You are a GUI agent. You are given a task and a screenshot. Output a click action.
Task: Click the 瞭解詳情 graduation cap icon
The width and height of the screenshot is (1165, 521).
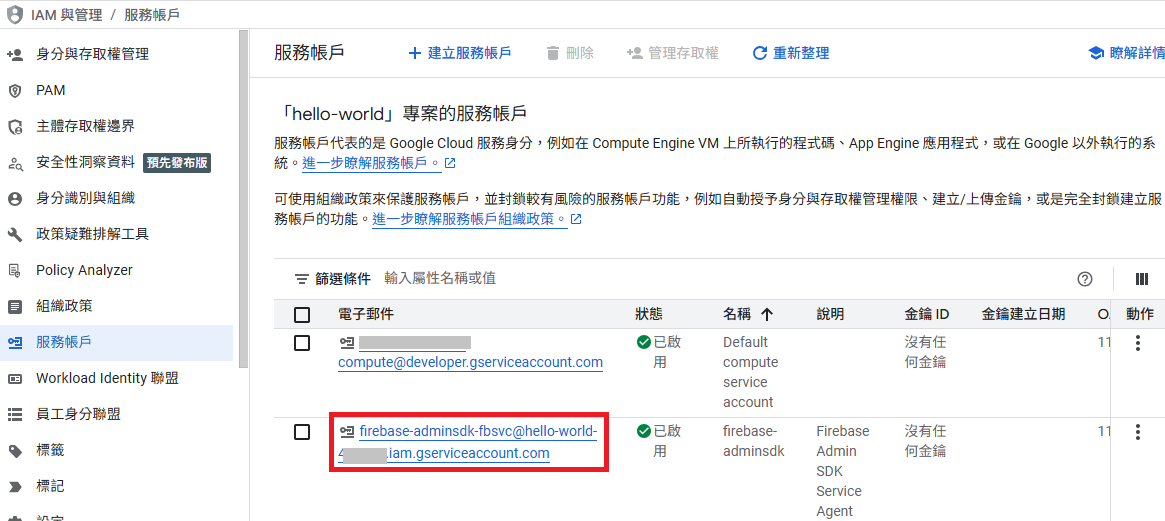coord(1096,53)
